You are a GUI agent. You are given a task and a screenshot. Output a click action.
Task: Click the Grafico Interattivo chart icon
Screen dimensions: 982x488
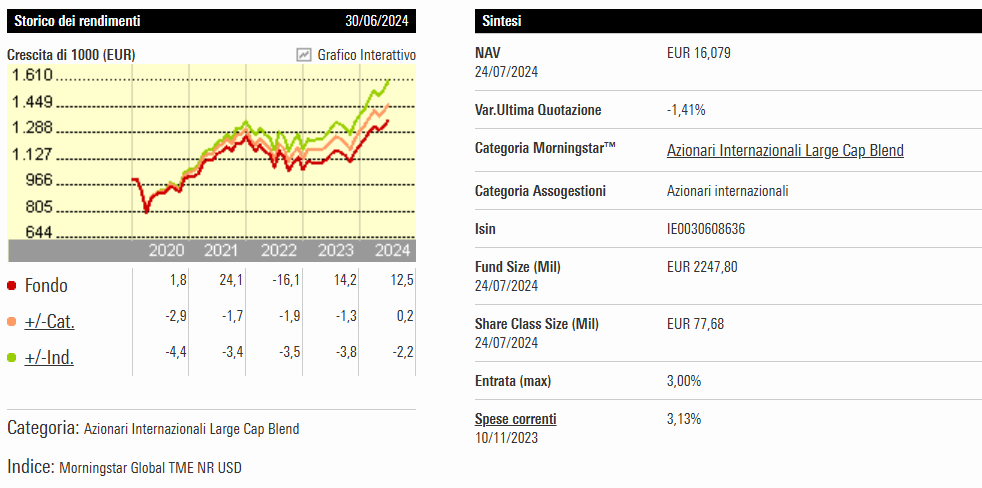click(304, 55)
